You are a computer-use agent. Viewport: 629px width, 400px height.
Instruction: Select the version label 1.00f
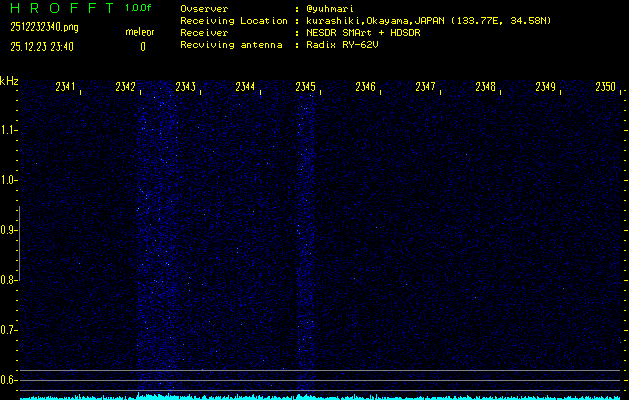138,8
